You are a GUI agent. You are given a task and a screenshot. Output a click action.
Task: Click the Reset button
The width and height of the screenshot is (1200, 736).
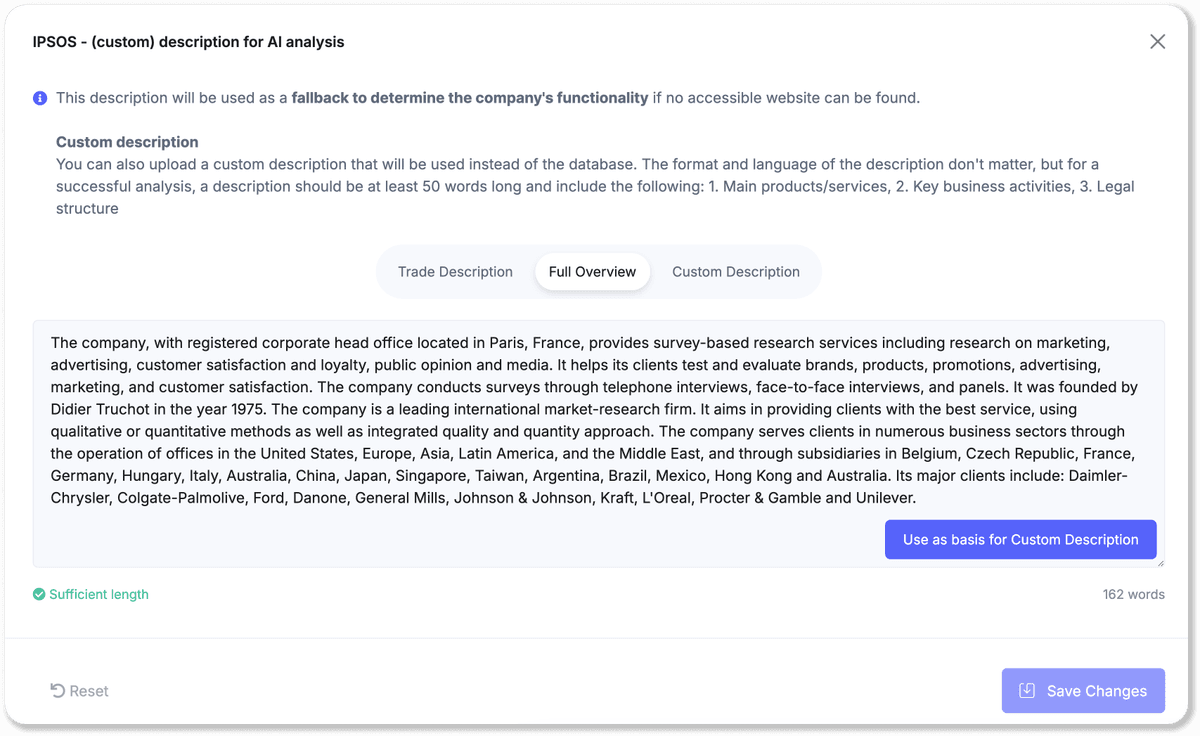coord(79,691)
